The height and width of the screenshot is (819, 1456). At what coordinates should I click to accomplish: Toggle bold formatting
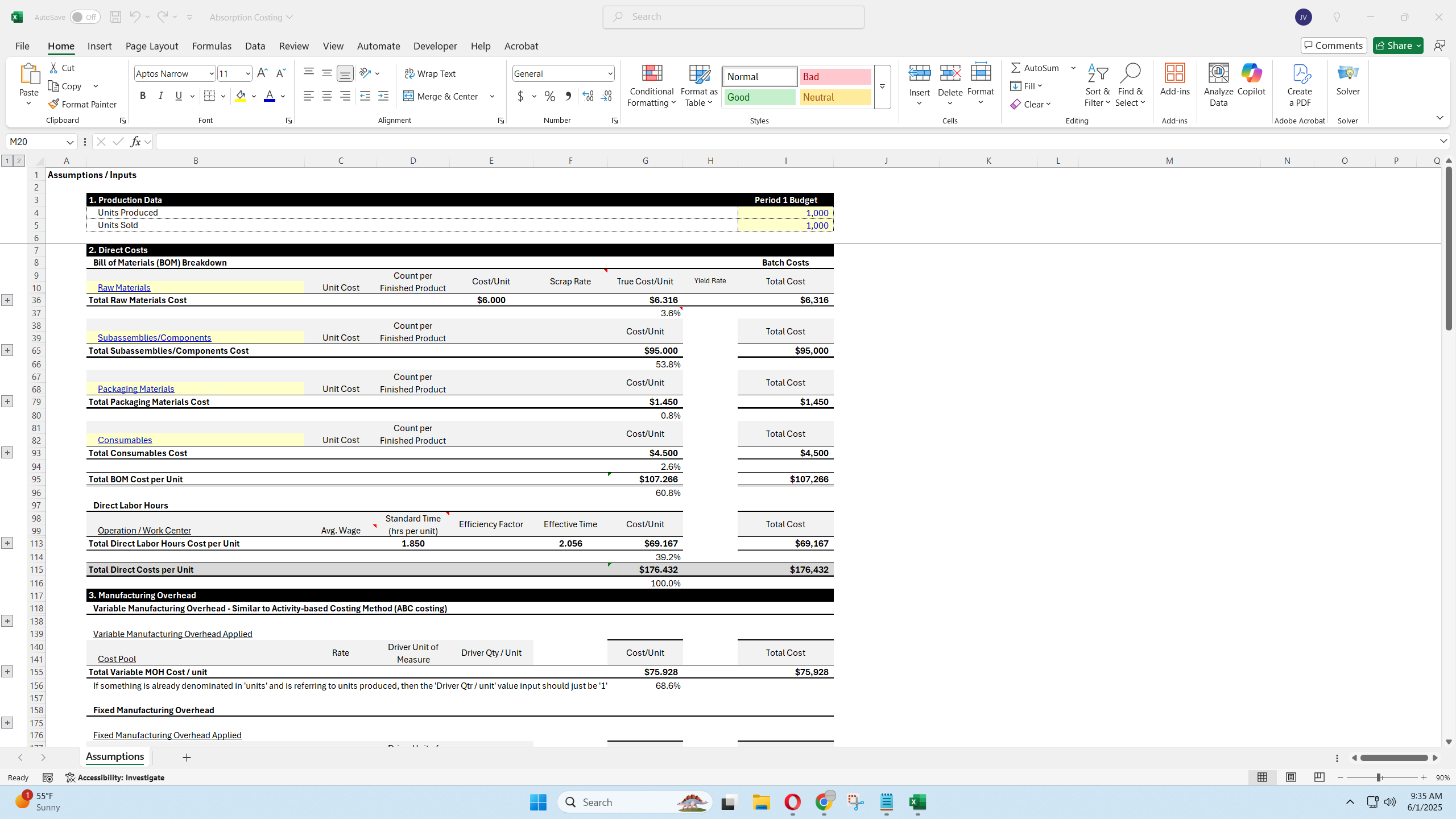[143, 96]
